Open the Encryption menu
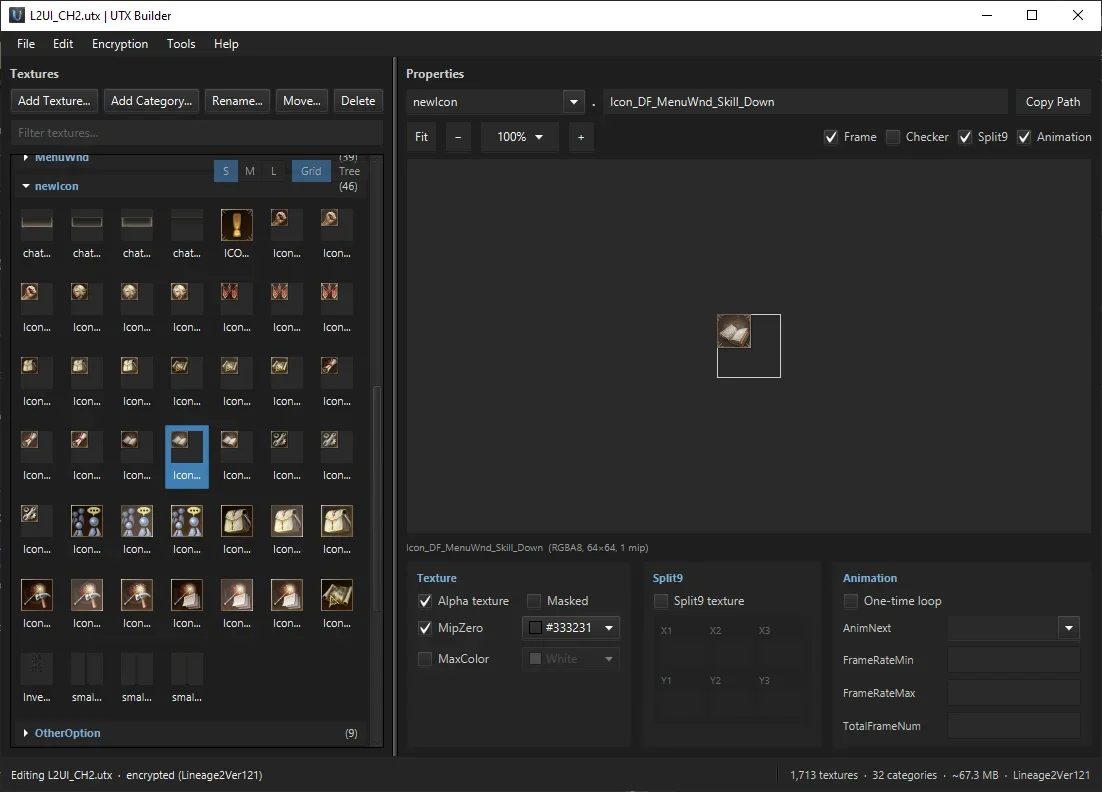This screenshot has width=1102, height=792. click(x=120, y=44)
